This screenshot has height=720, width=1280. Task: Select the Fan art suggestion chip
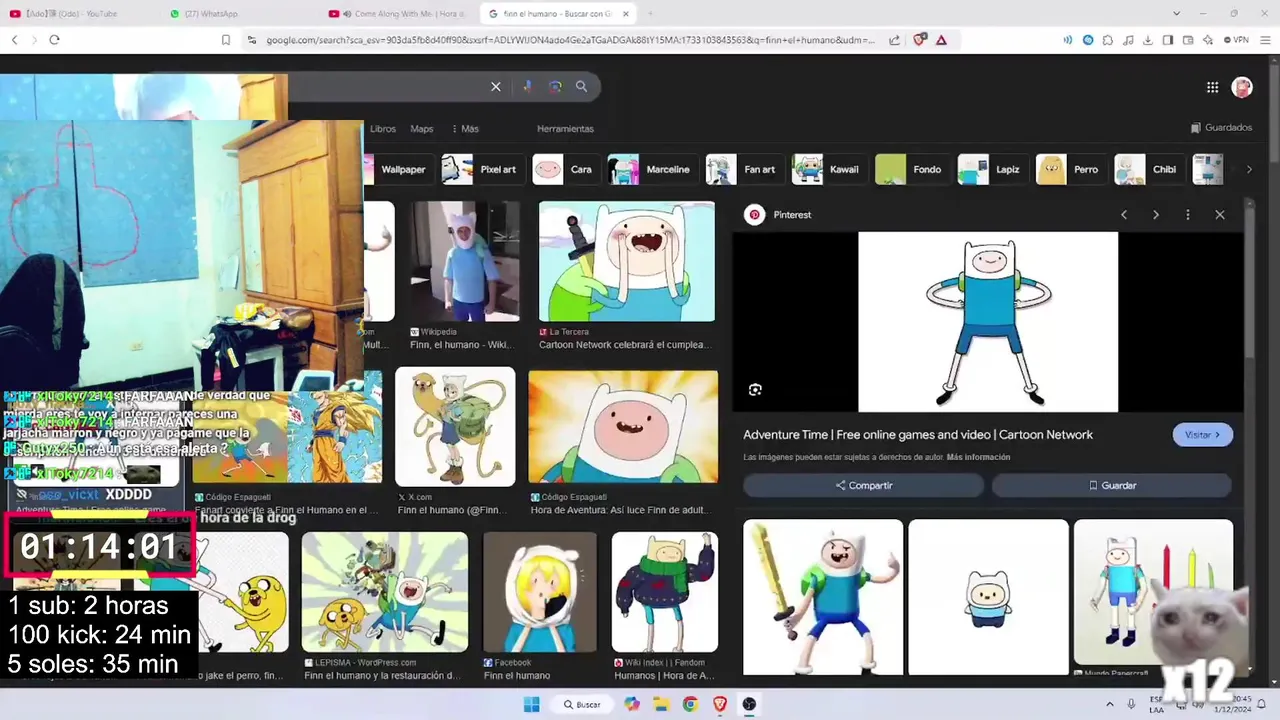(x=744, y=170)
